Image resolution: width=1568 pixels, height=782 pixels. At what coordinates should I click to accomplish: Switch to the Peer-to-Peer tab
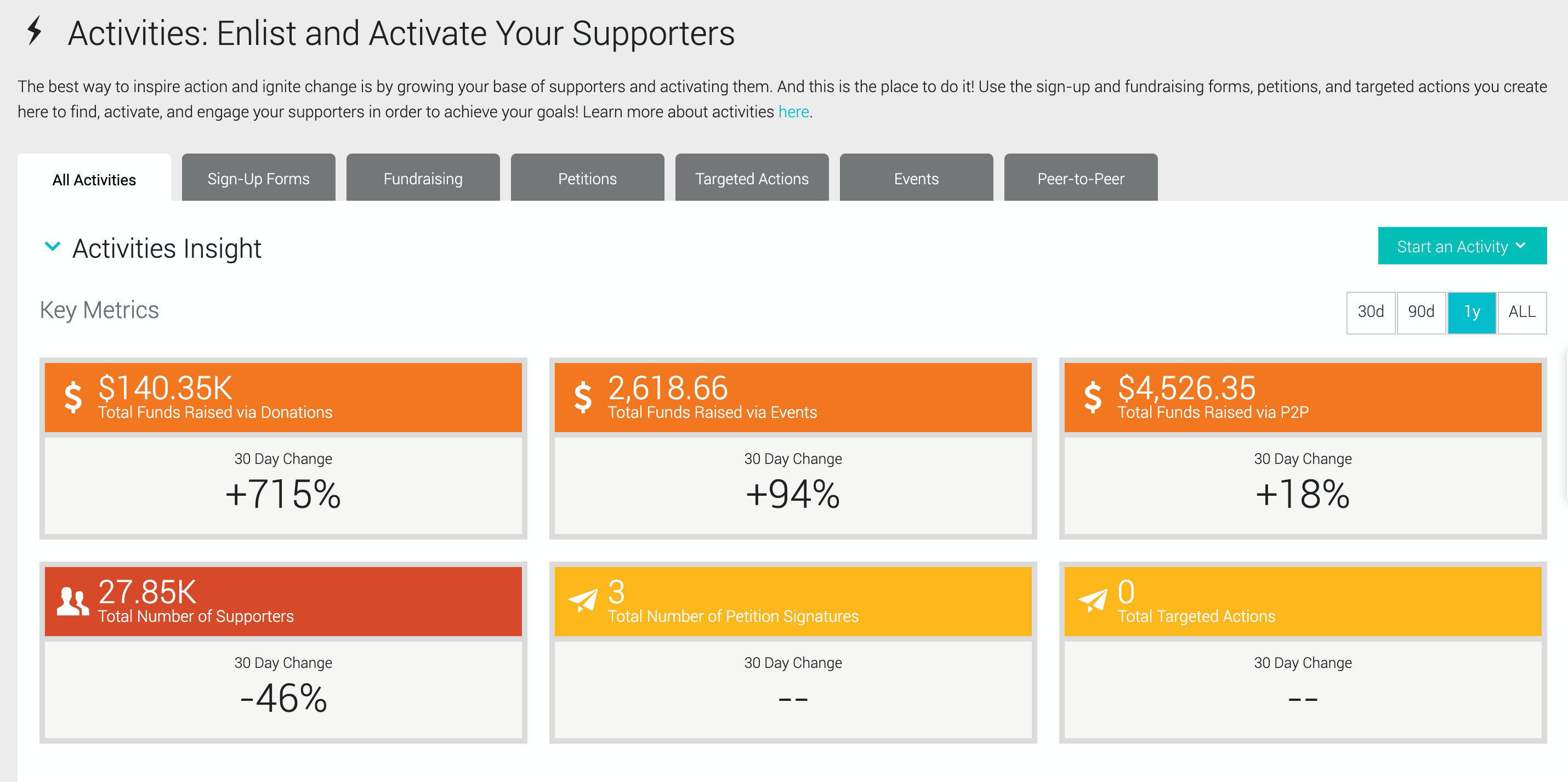pyautogui.click(x=1080, y=179)
